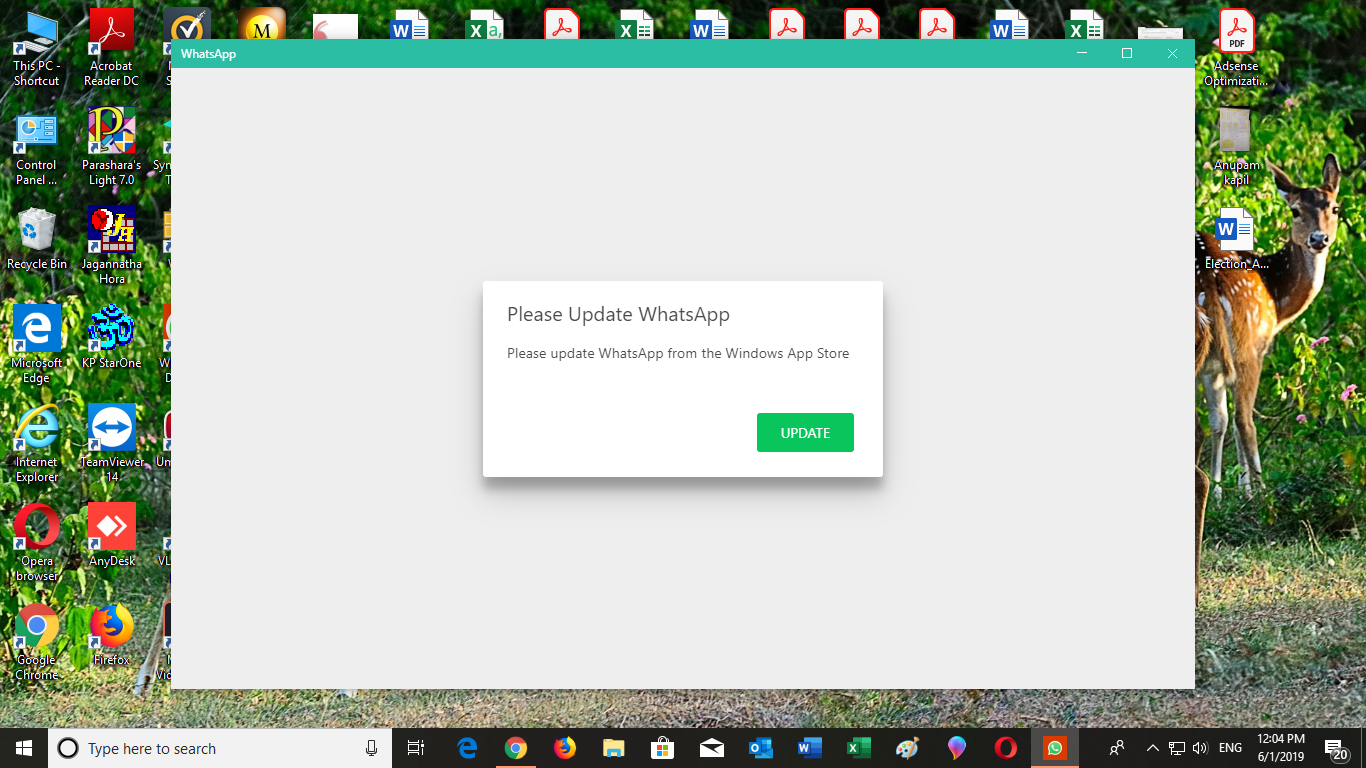Open Outlook from the taskbar
Screen dimensions: 1366x768
click(761, 748)
